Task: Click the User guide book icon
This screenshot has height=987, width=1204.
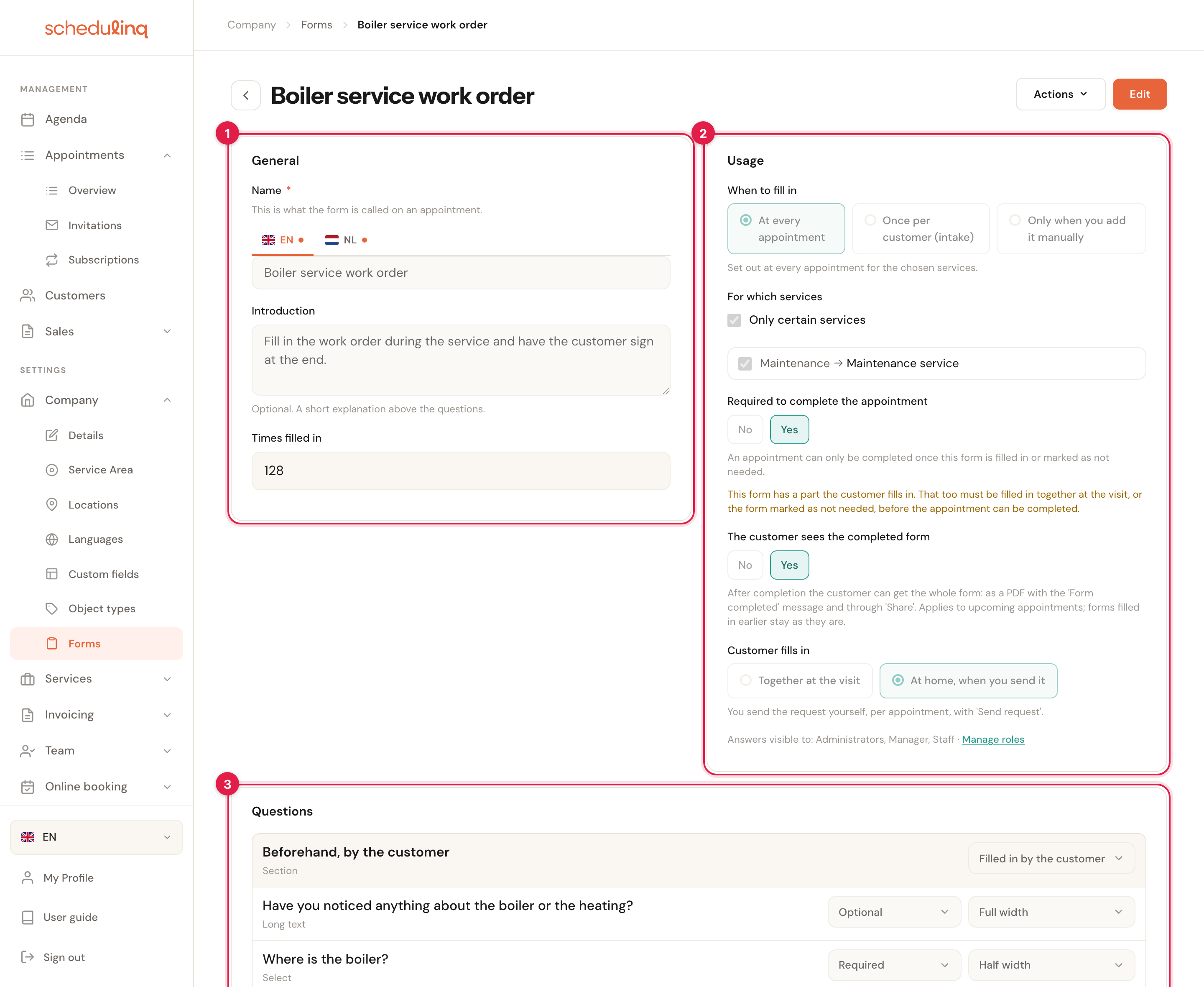Action: (27, 918)
